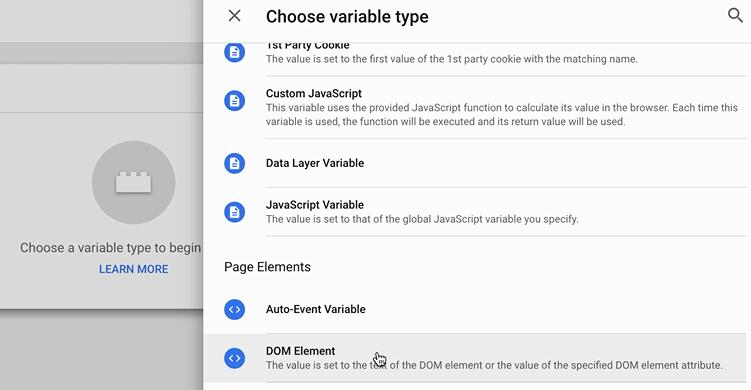Click the JavaScript Variable document icon
This screenshot has width=751, height=390.
tap(234, 212)
